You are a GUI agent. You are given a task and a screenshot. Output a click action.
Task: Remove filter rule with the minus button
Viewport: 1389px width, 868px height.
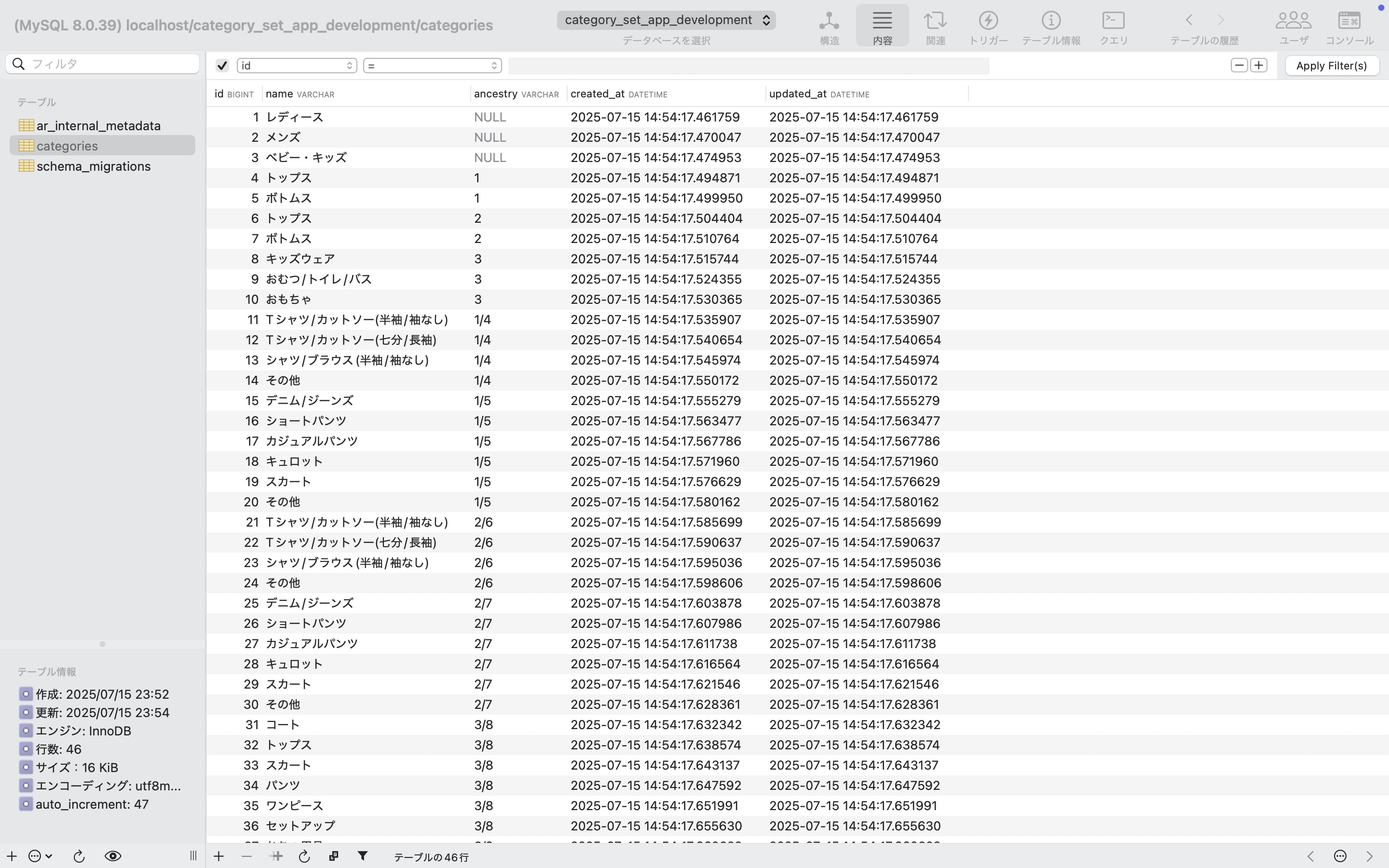[1239, 66]
